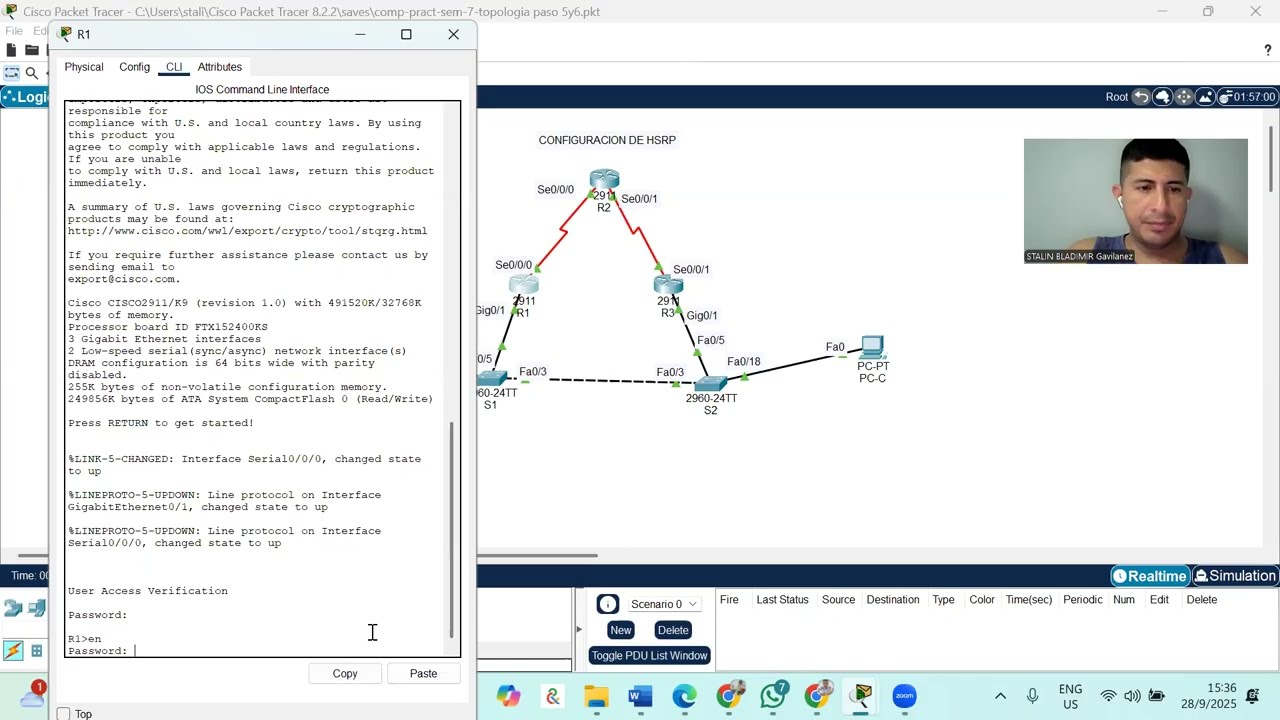1280x720 pixels.
Task: Show hidden icons in the system tray
Action: coord(1000,696)
